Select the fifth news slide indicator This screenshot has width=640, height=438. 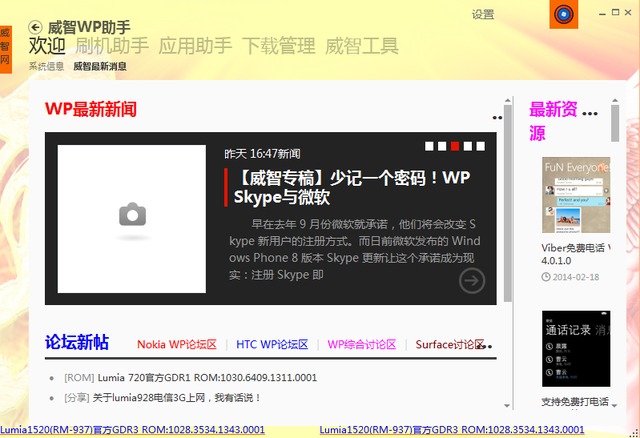(481, 146)
